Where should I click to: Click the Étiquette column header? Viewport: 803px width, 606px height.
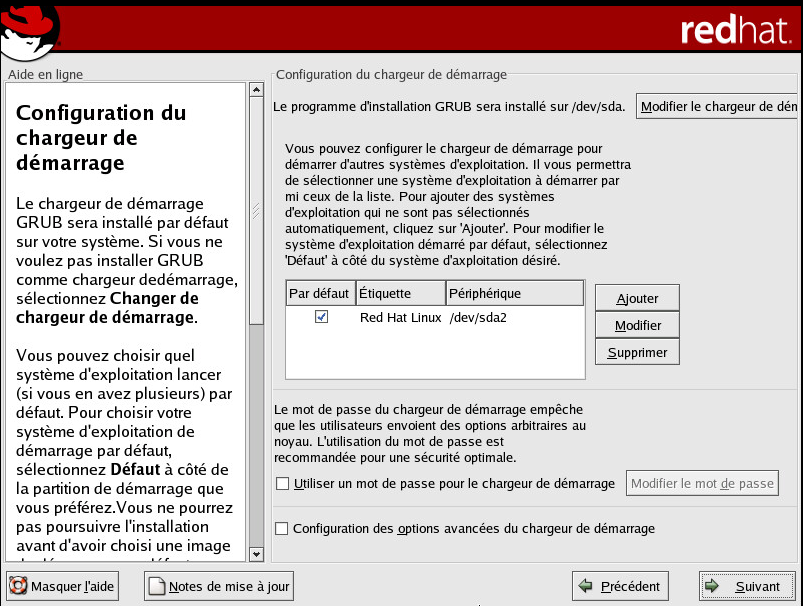click(x=401, y=293)
